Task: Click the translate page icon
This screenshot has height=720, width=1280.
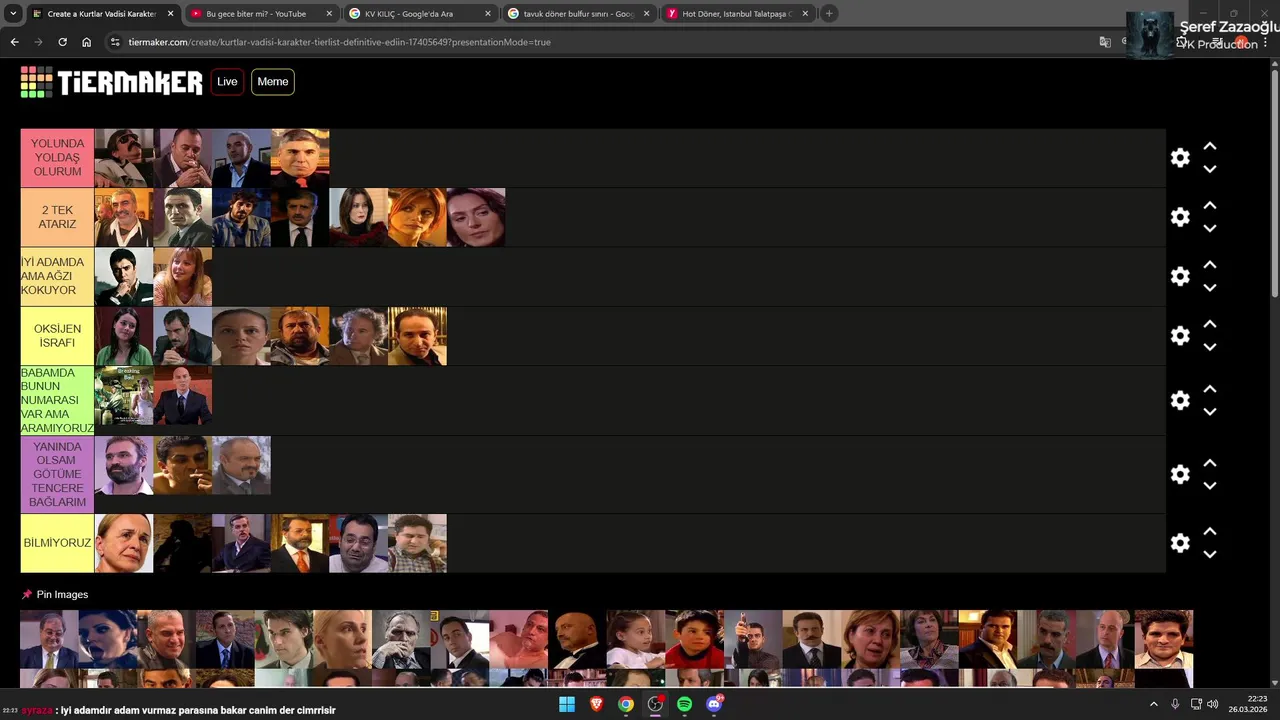Action: (x=1105, y=42)
